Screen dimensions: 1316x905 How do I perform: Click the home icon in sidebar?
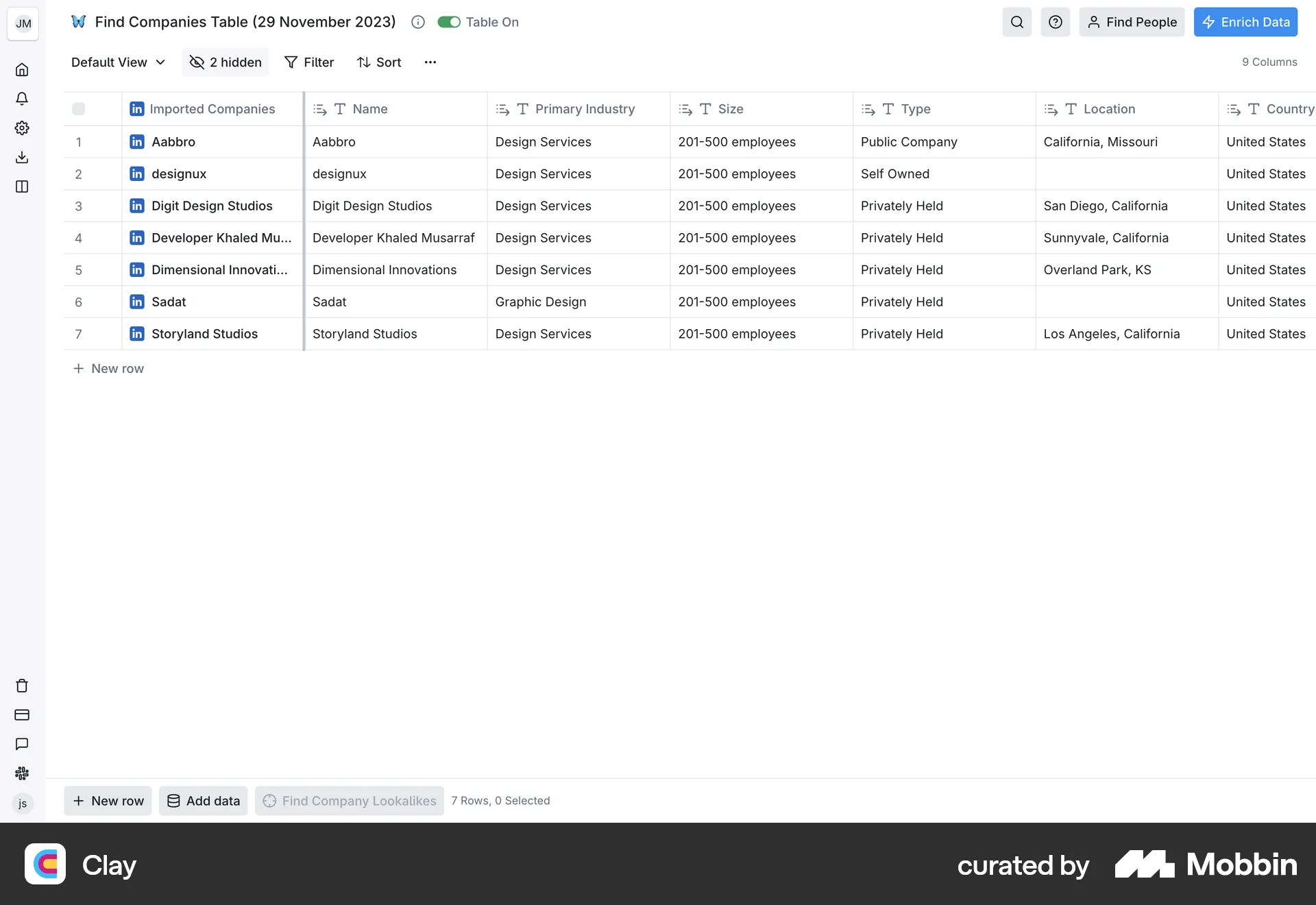22,70
